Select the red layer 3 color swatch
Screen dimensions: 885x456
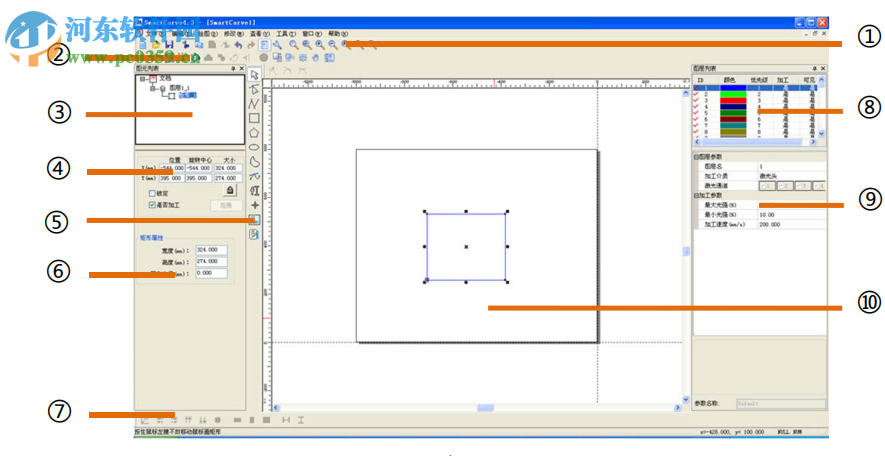coord(733,100)
